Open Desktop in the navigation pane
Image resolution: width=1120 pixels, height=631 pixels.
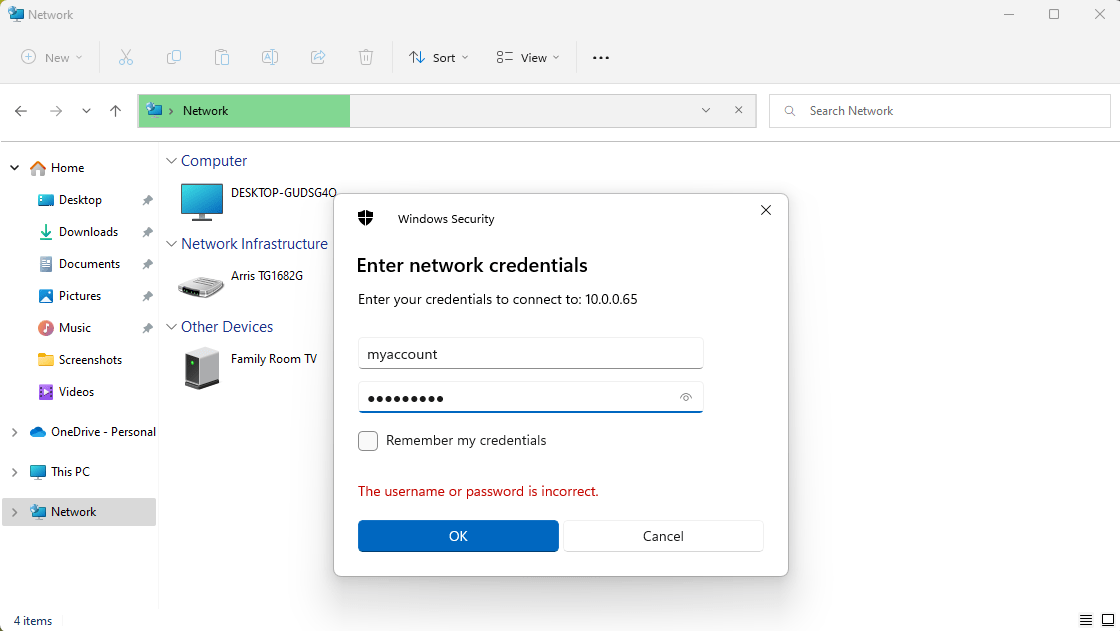[79, 200]
